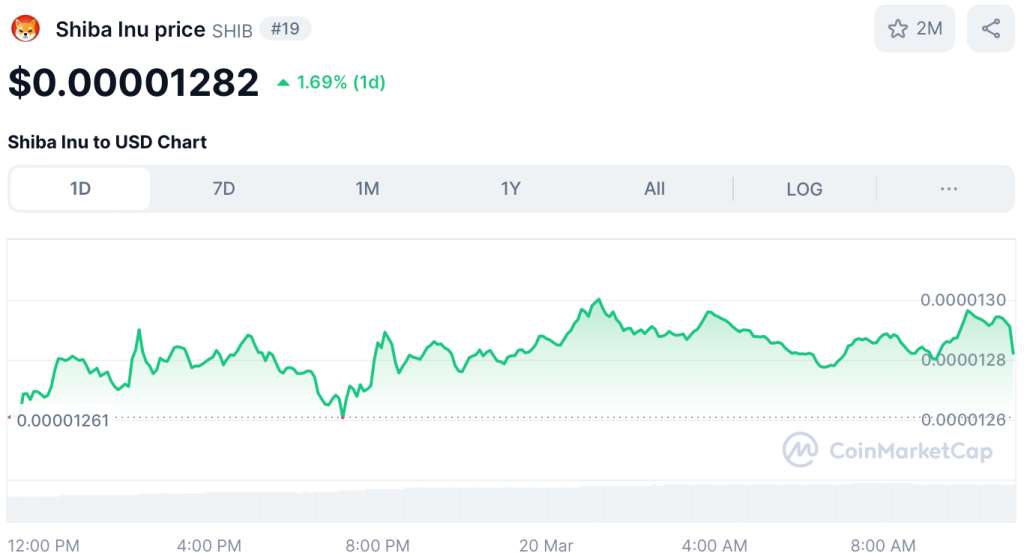Click the $0.00001282 current price
This screenshot has width=1024, height=553.
point(133,83)
